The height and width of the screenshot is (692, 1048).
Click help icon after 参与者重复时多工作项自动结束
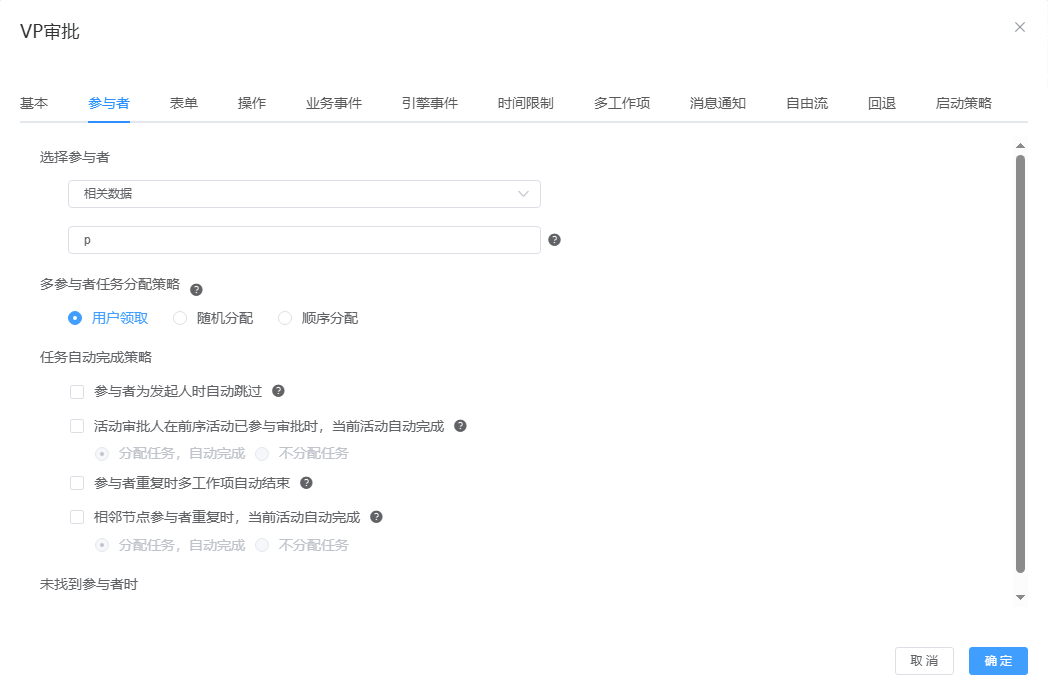pyautogui.click(x=307, y=483)
